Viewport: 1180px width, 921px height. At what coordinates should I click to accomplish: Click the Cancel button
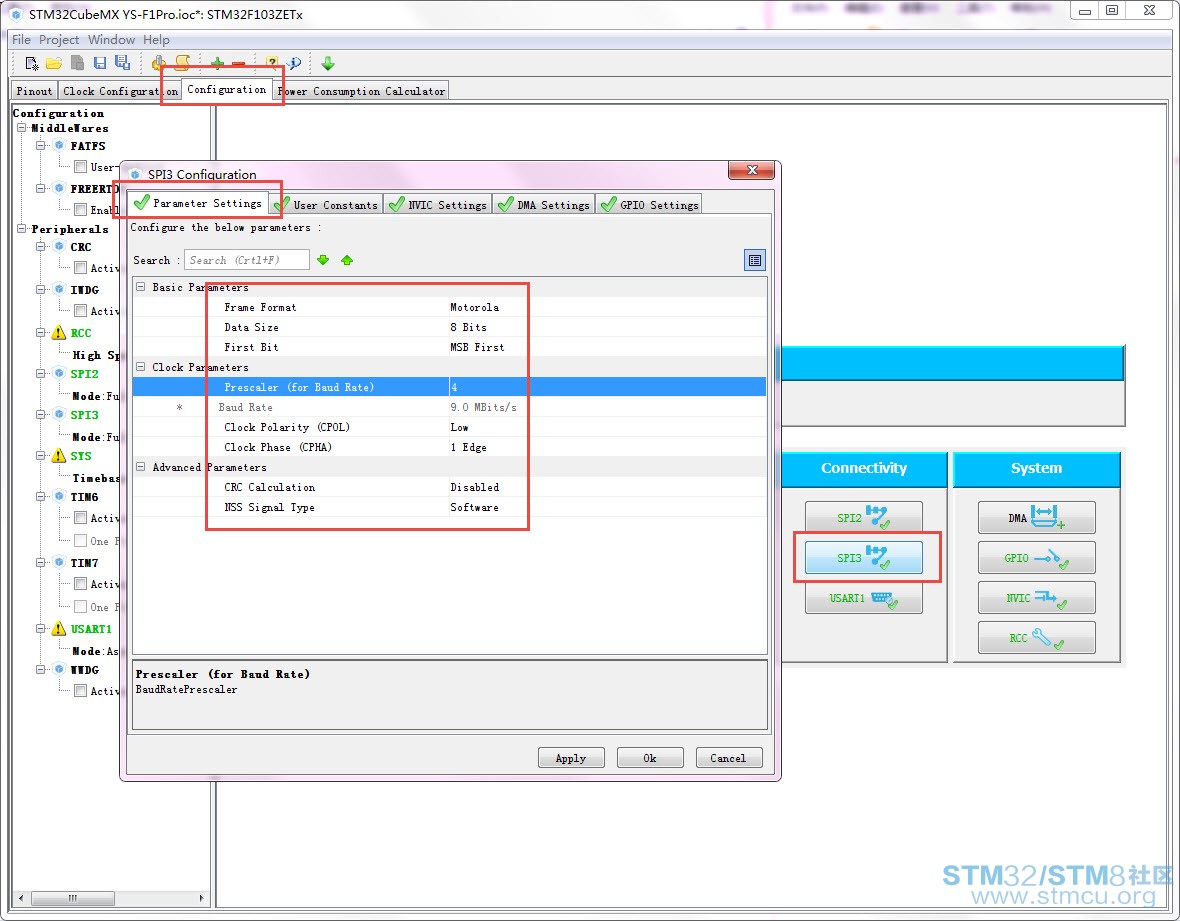(x=728, y=758)
